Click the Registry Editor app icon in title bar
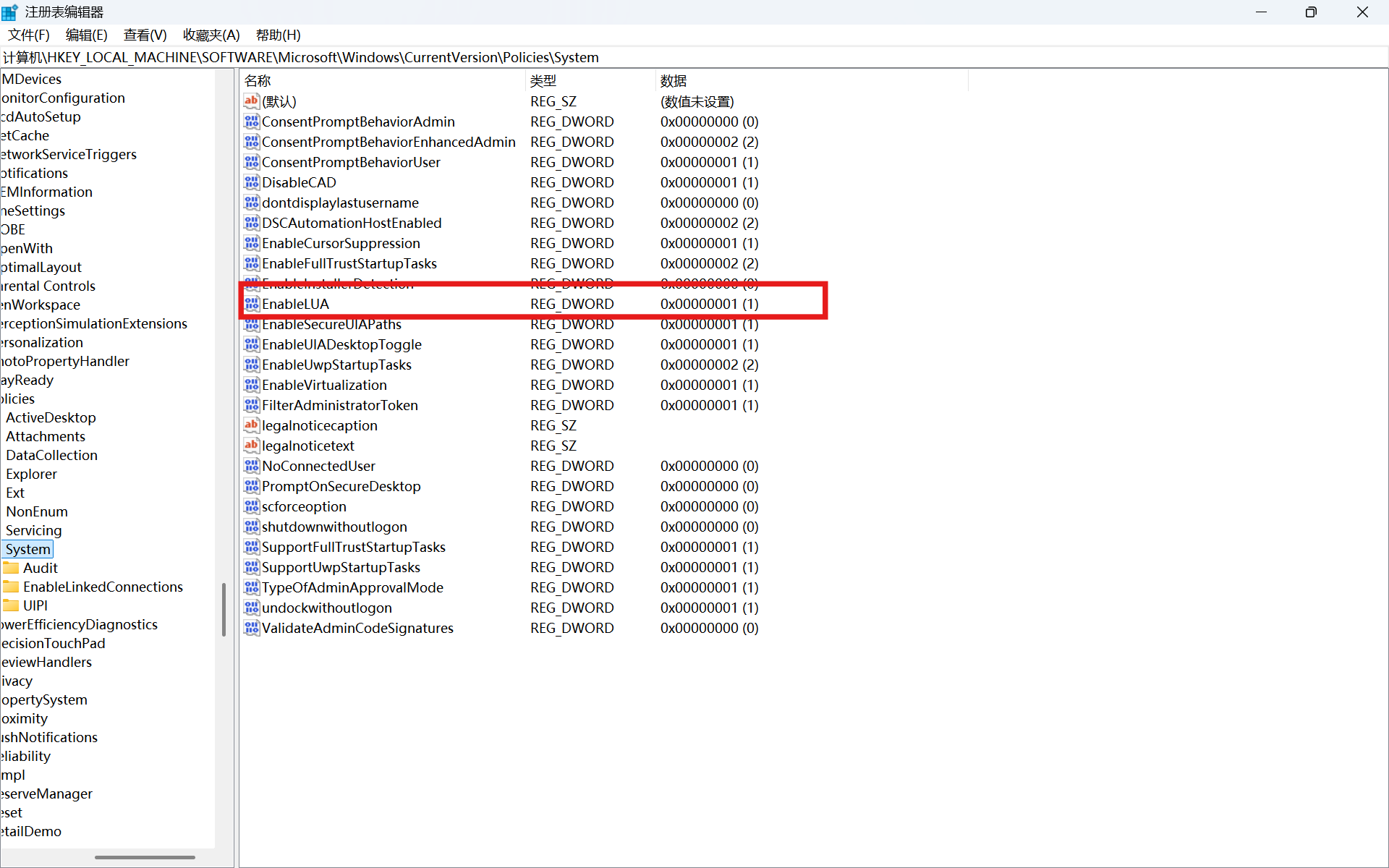The image size is (1389, 868). coord(10,12)
